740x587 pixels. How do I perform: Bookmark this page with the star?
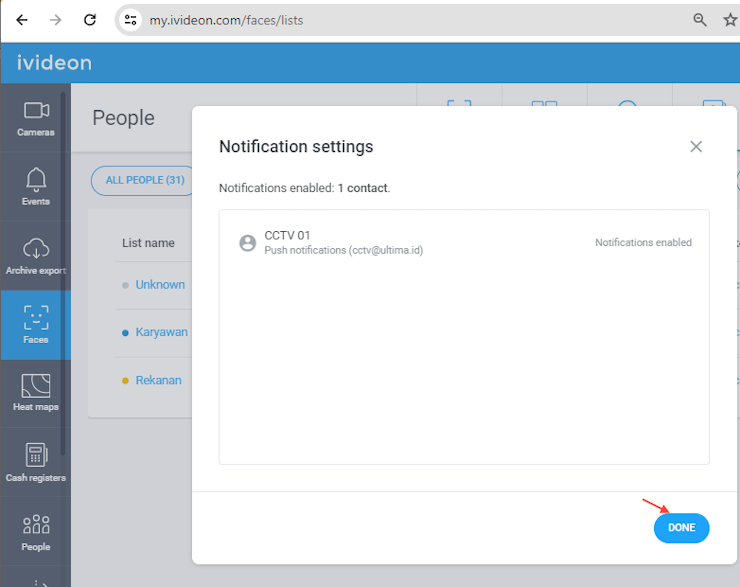pyautogui.click(x=730, y=20)
